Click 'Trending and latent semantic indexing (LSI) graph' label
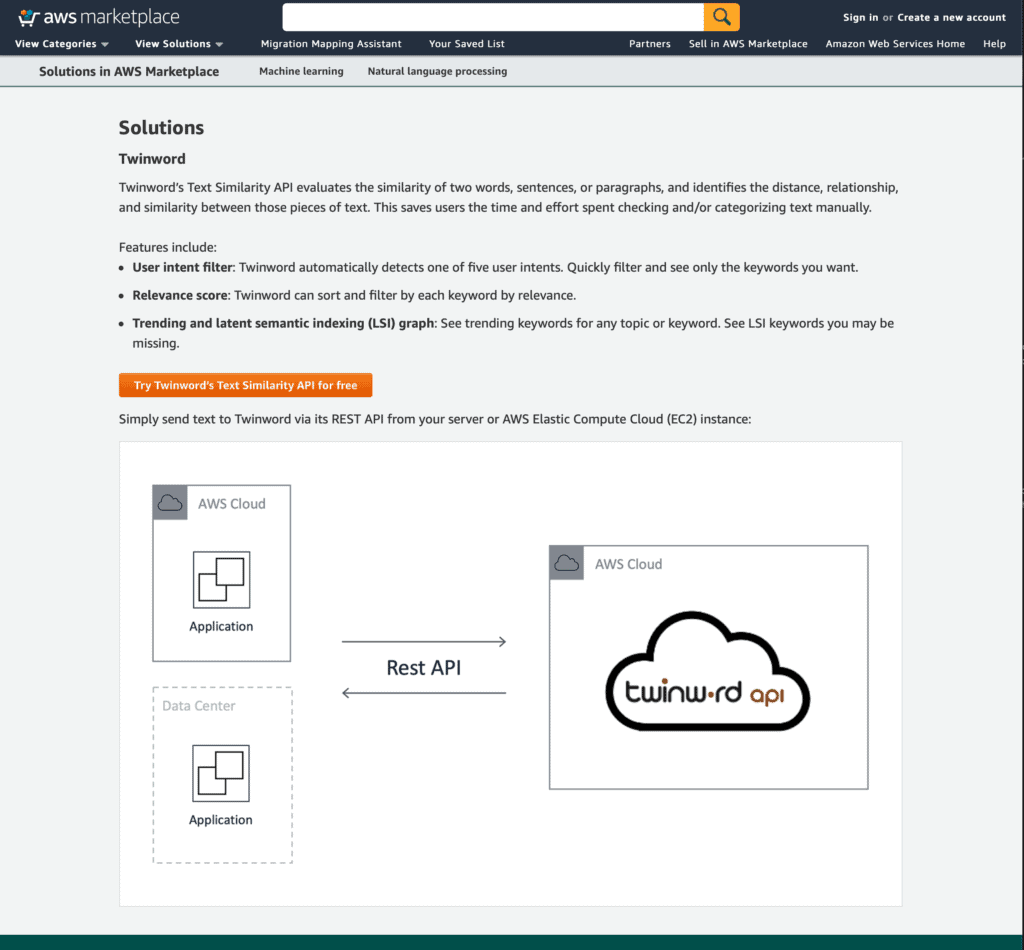 283,323
